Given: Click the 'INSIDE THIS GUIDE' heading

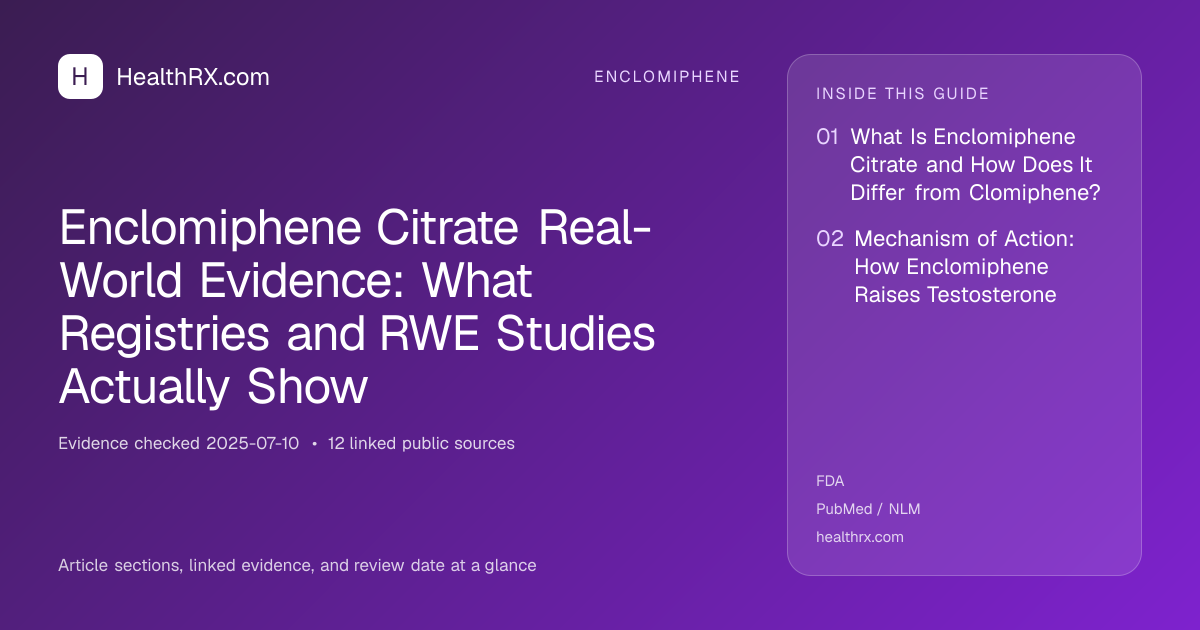Looking at the screenshot, I should 903,94.
